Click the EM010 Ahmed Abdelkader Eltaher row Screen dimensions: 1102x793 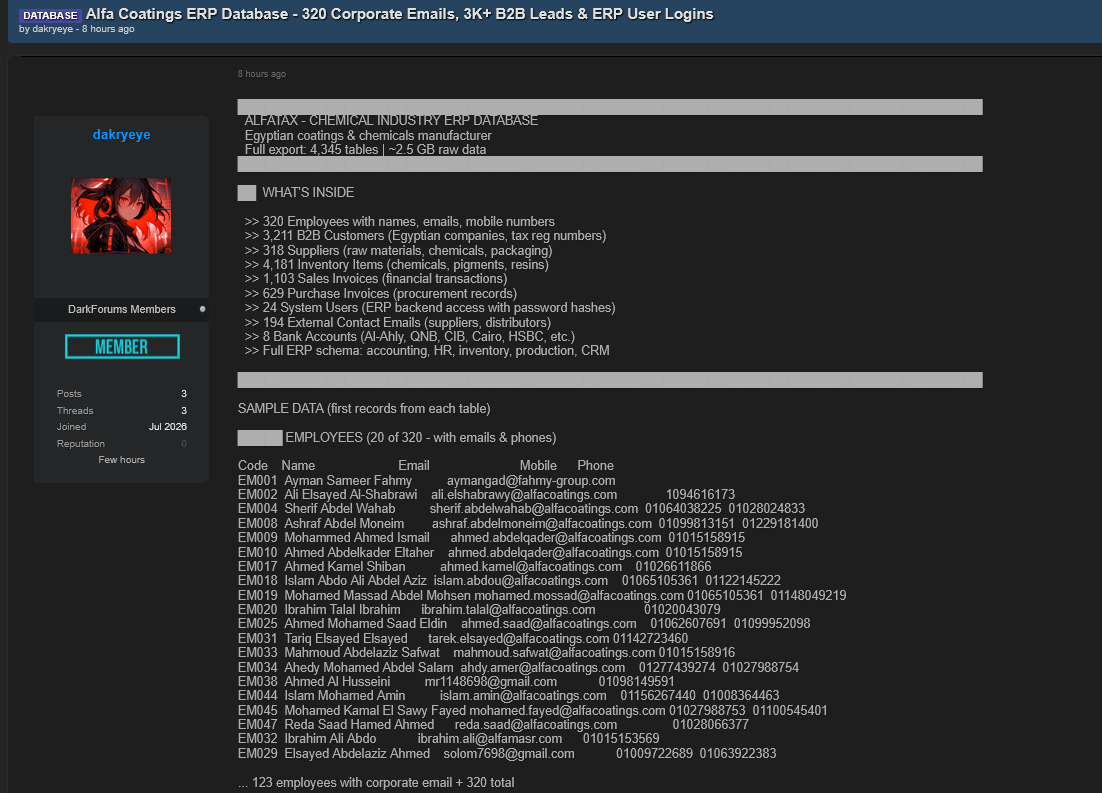pyautogui.click(x=490, y=553)
